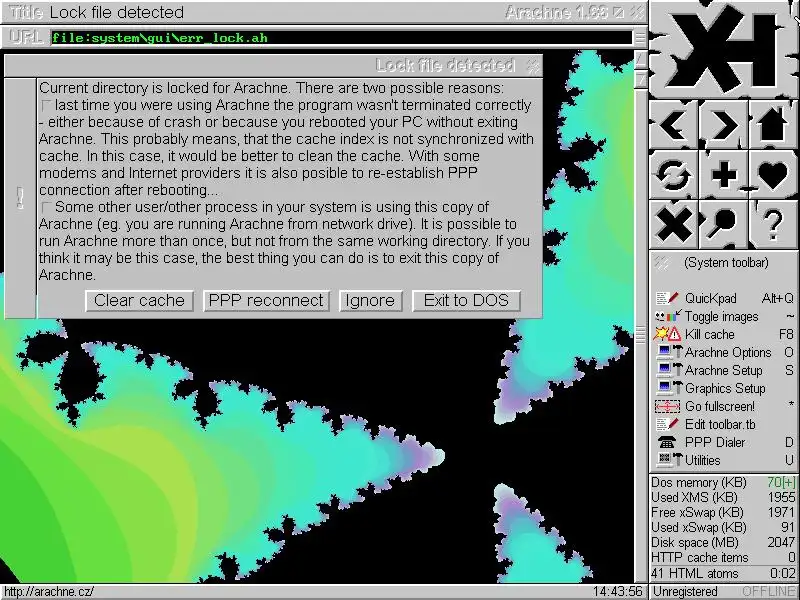Activate Go fullscreen! entry
Screen dimensions: 800x600
(724, 406)
